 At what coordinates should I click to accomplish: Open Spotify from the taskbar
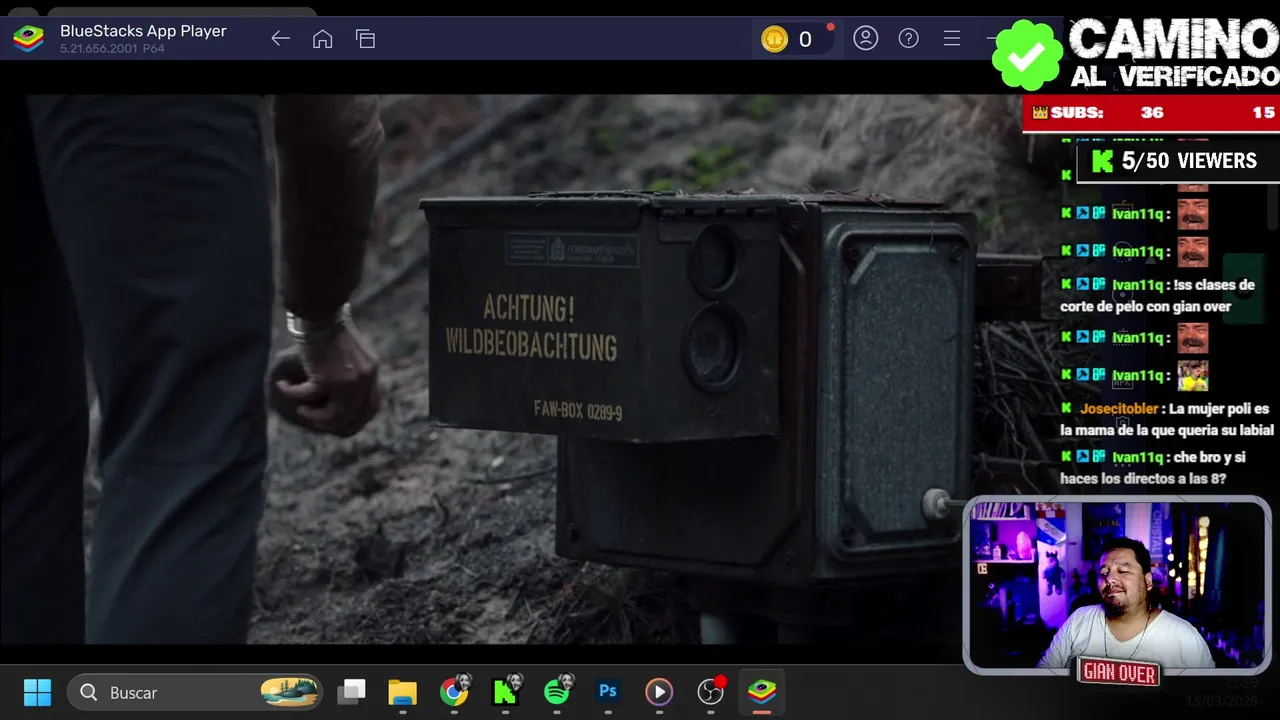pyautogui.click(x=557, y=692)
